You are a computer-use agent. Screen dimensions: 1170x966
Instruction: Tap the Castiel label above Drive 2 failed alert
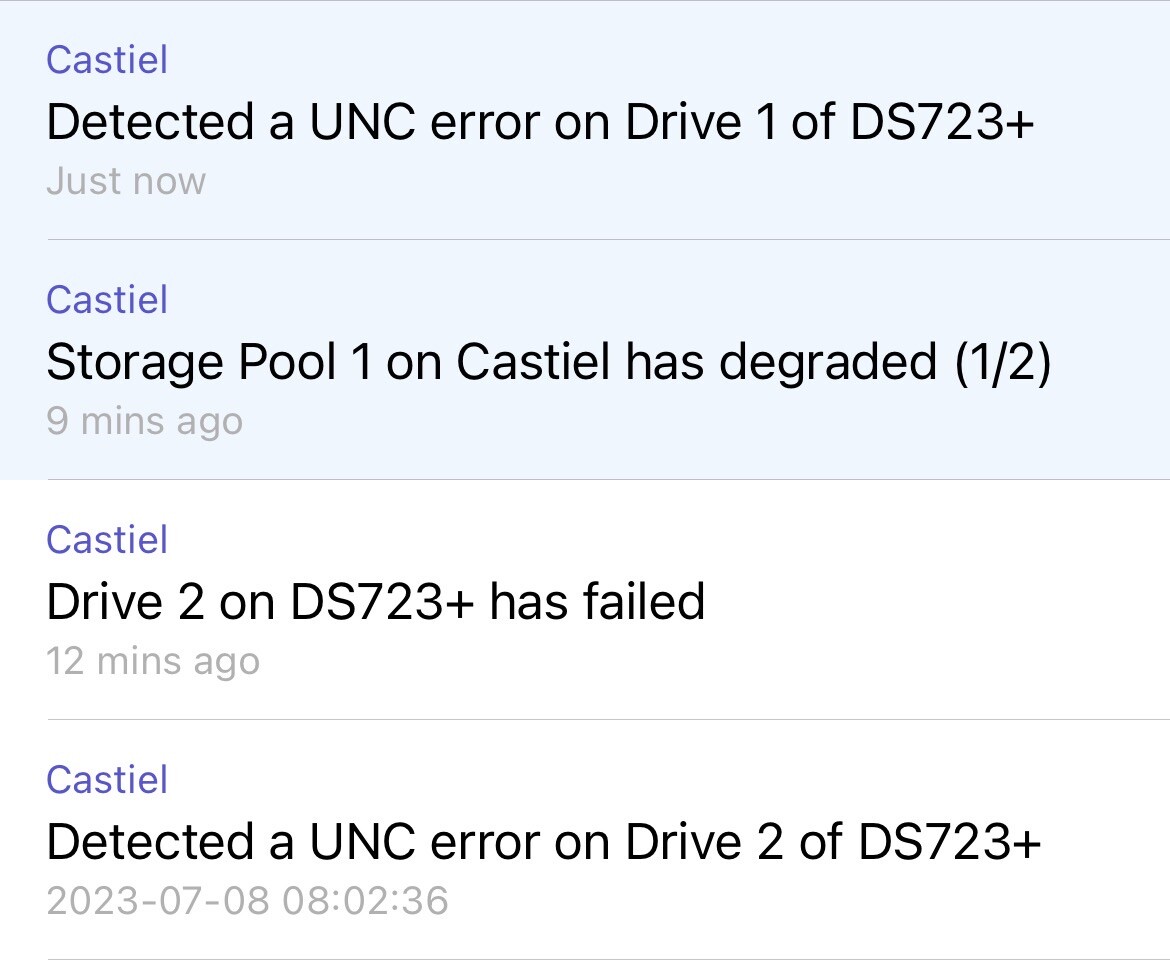tap(107, 540)
